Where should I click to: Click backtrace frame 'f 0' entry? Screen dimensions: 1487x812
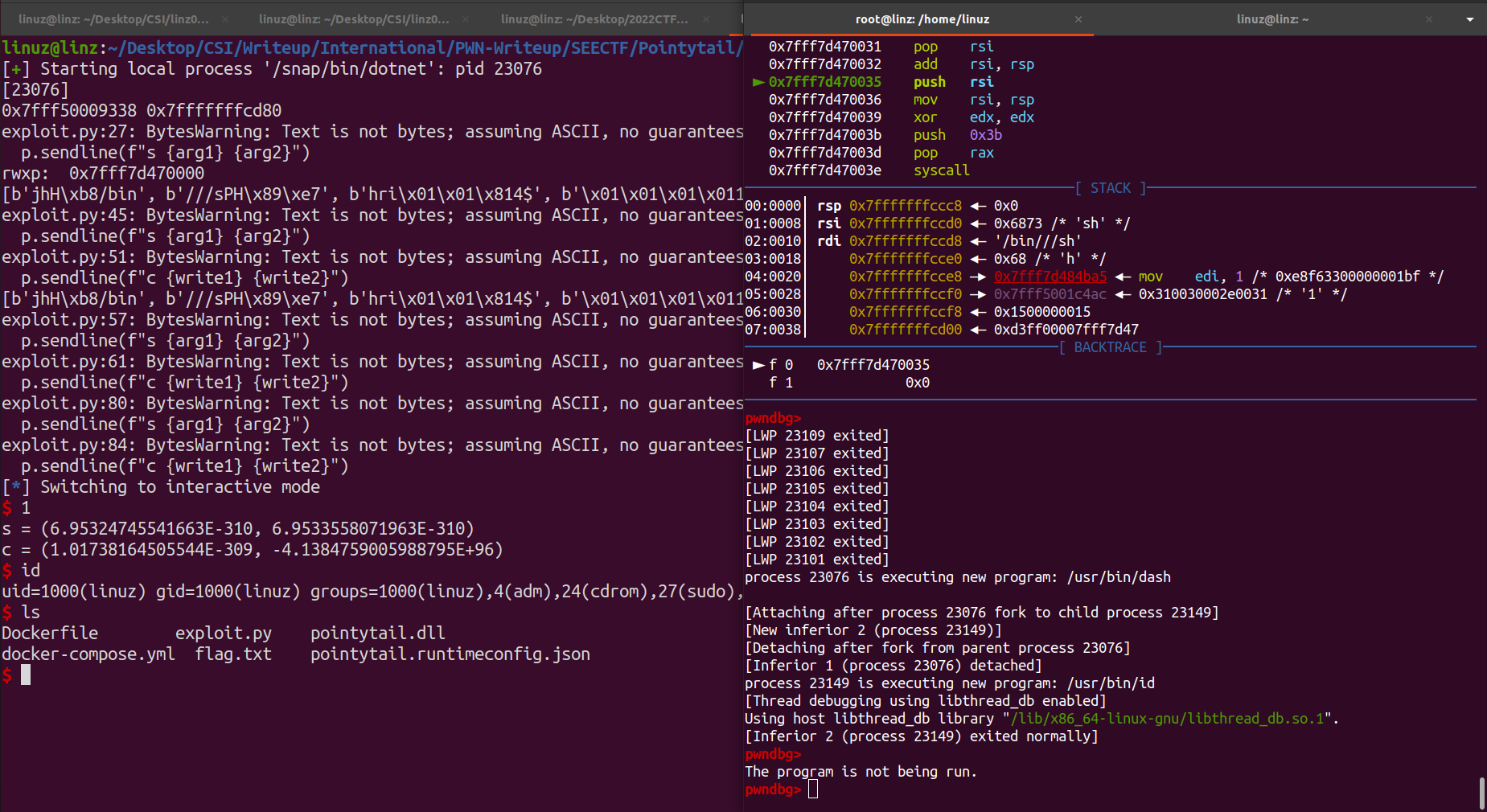point(840,365)
